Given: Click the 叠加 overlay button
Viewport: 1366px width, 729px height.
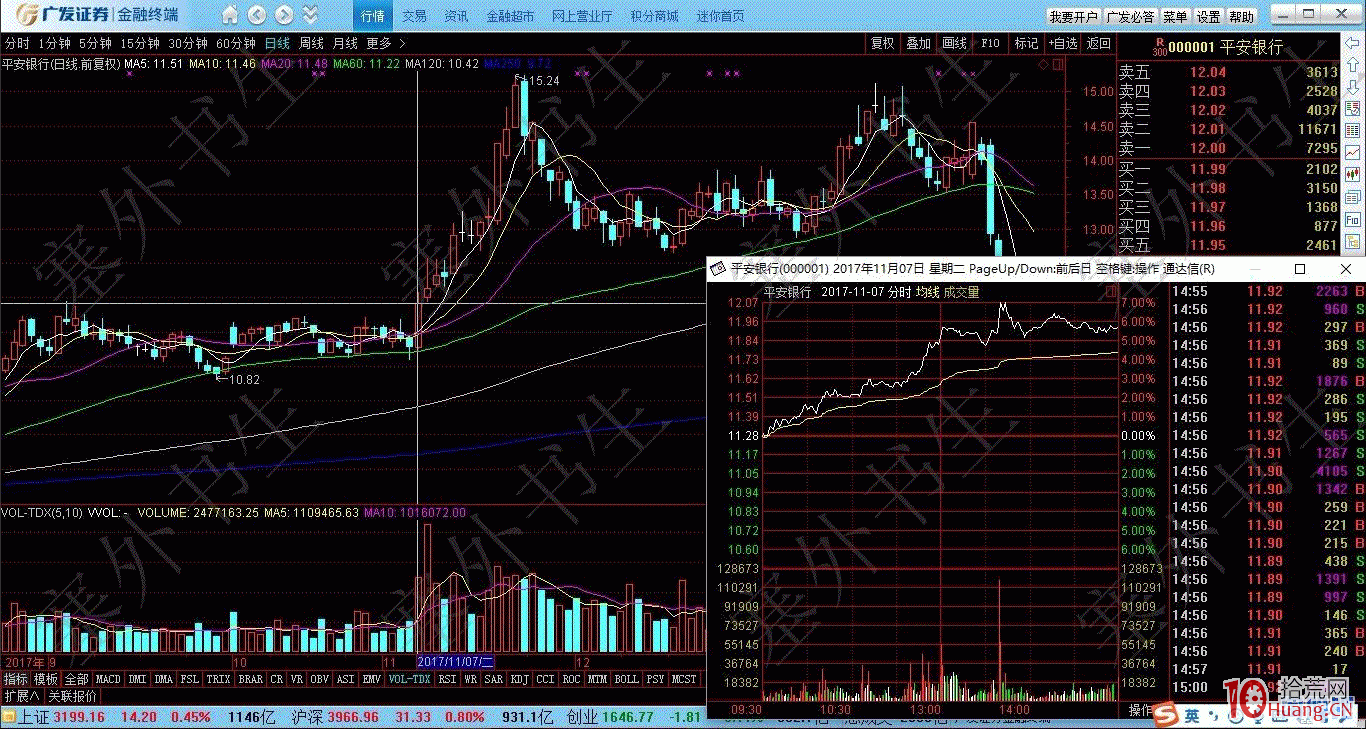Looking at the screenshot, I should tap(918, 43).
